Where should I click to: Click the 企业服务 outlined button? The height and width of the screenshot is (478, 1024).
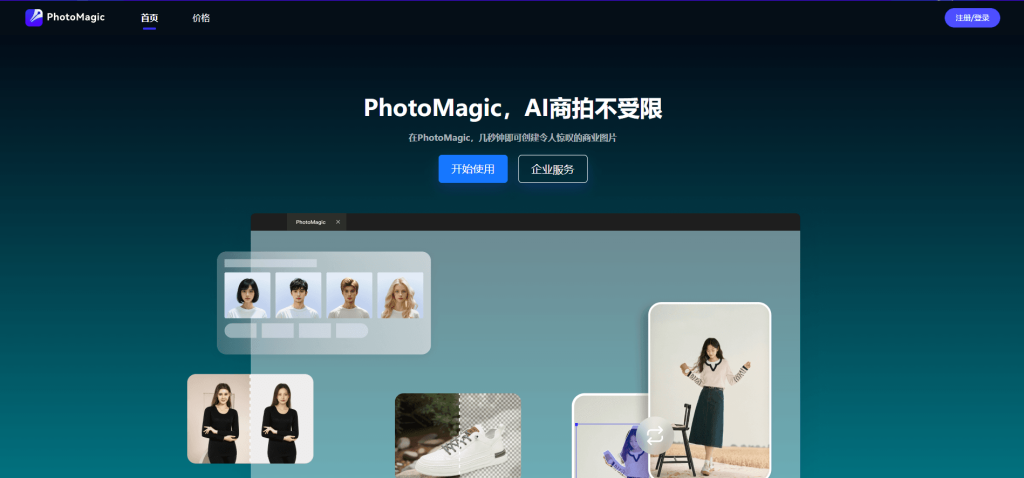(x=552, y=169)
